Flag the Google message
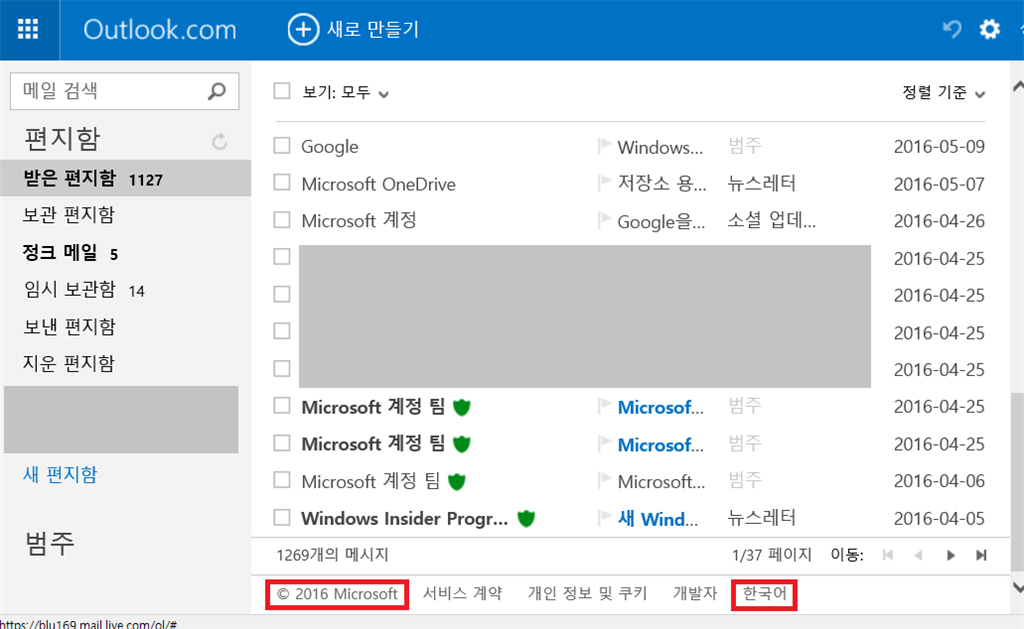Image resolution: width=1024 pixels, height=629 pixels. (x=604, y=145)
